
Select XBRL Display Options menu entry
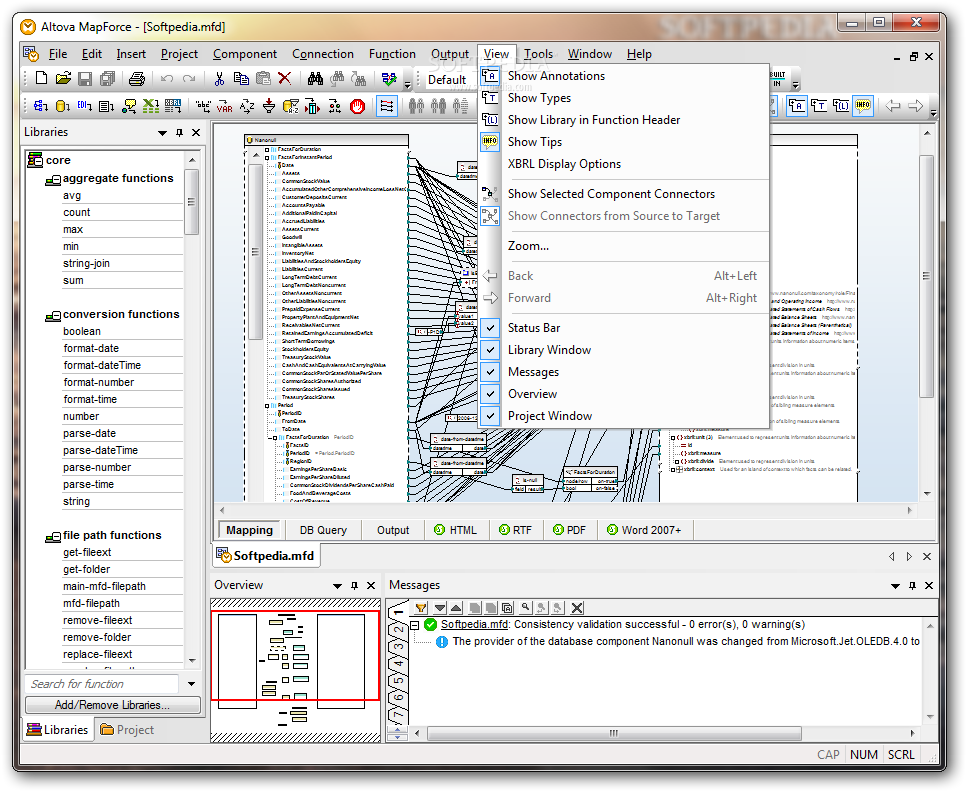coord(564,165)
